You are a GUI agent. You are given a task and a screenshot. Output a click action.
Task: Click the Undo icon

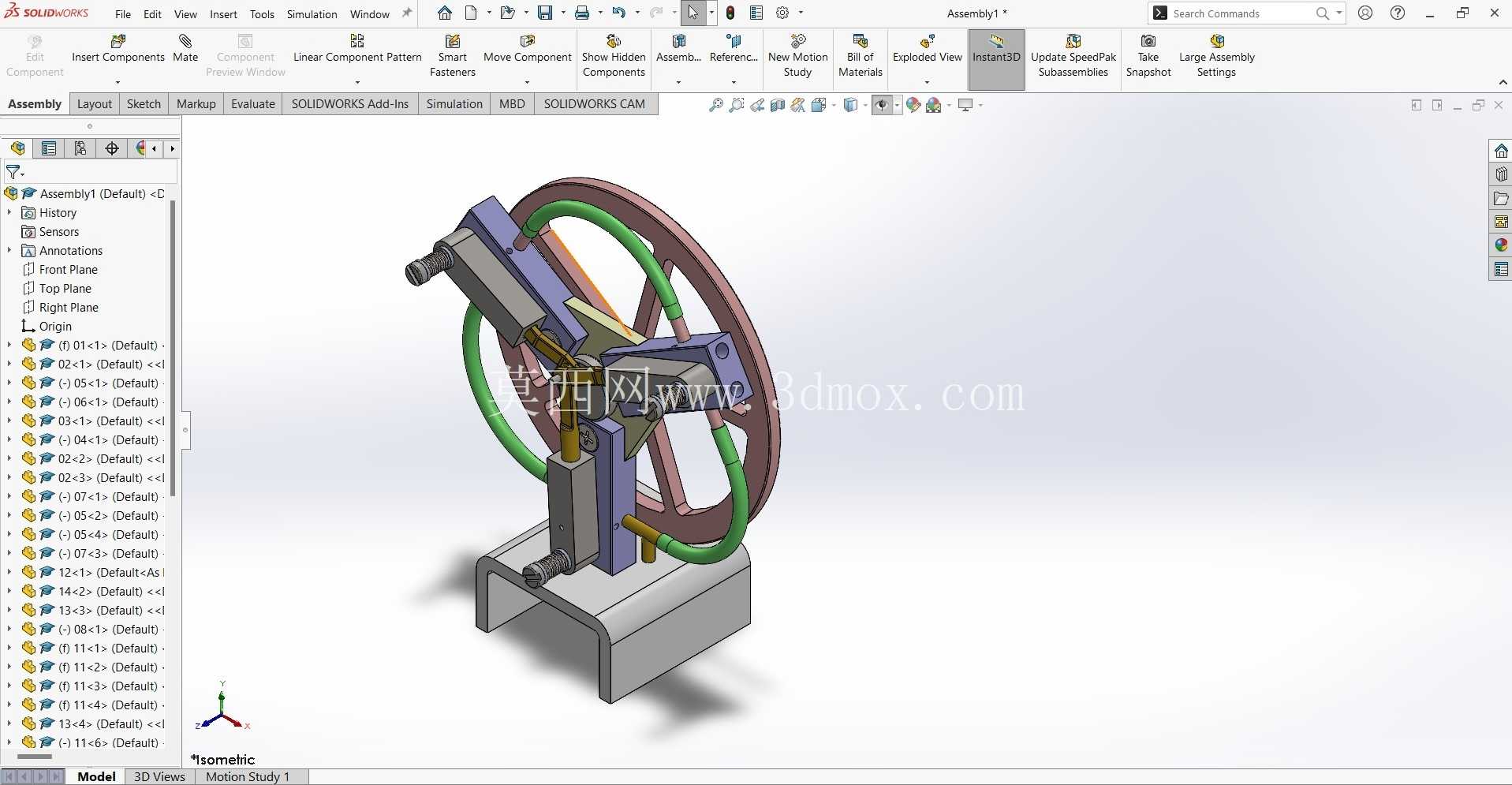click(619, 13)
